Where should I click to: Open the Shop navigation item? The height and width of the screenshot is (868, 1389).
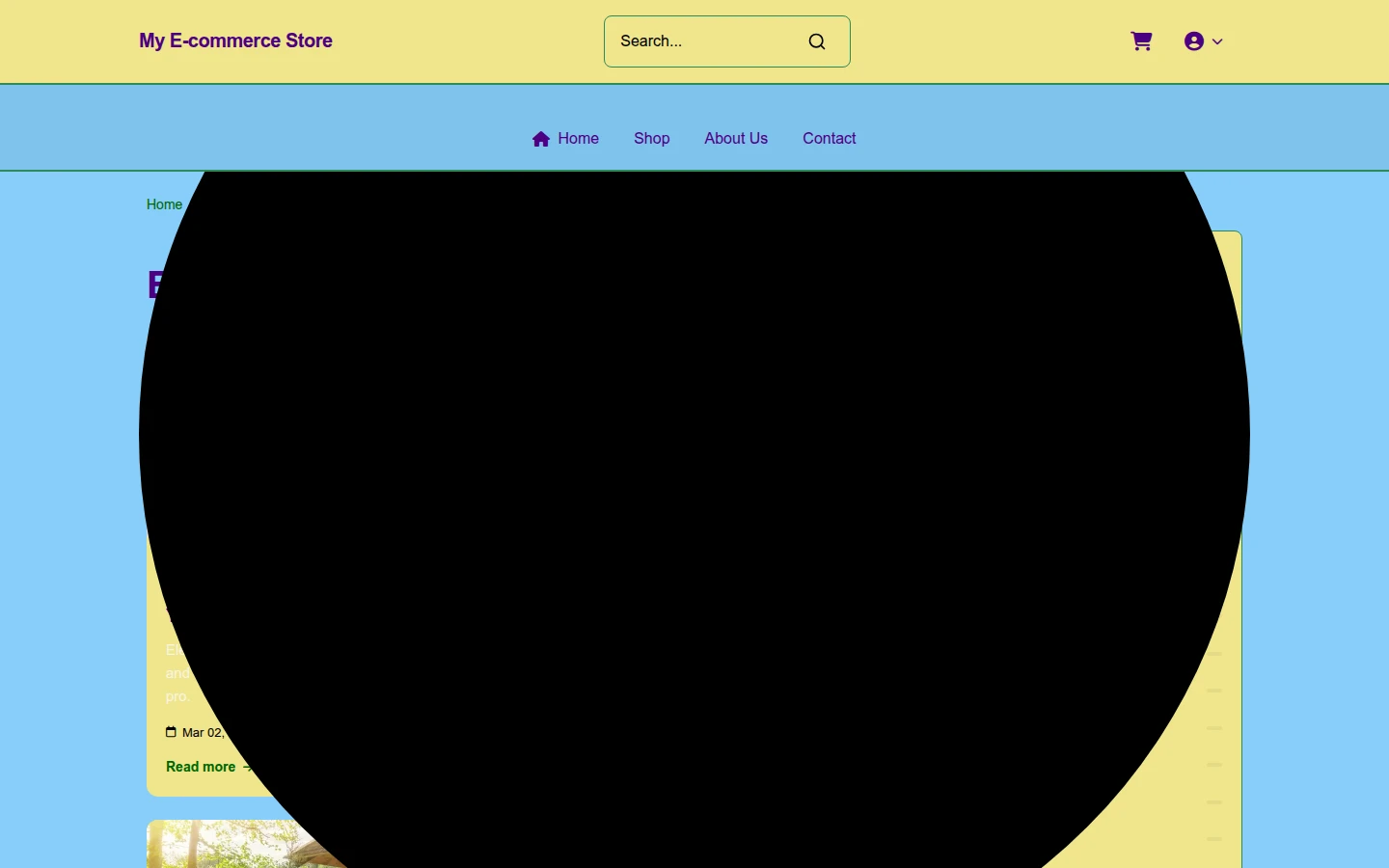(652, 139)
